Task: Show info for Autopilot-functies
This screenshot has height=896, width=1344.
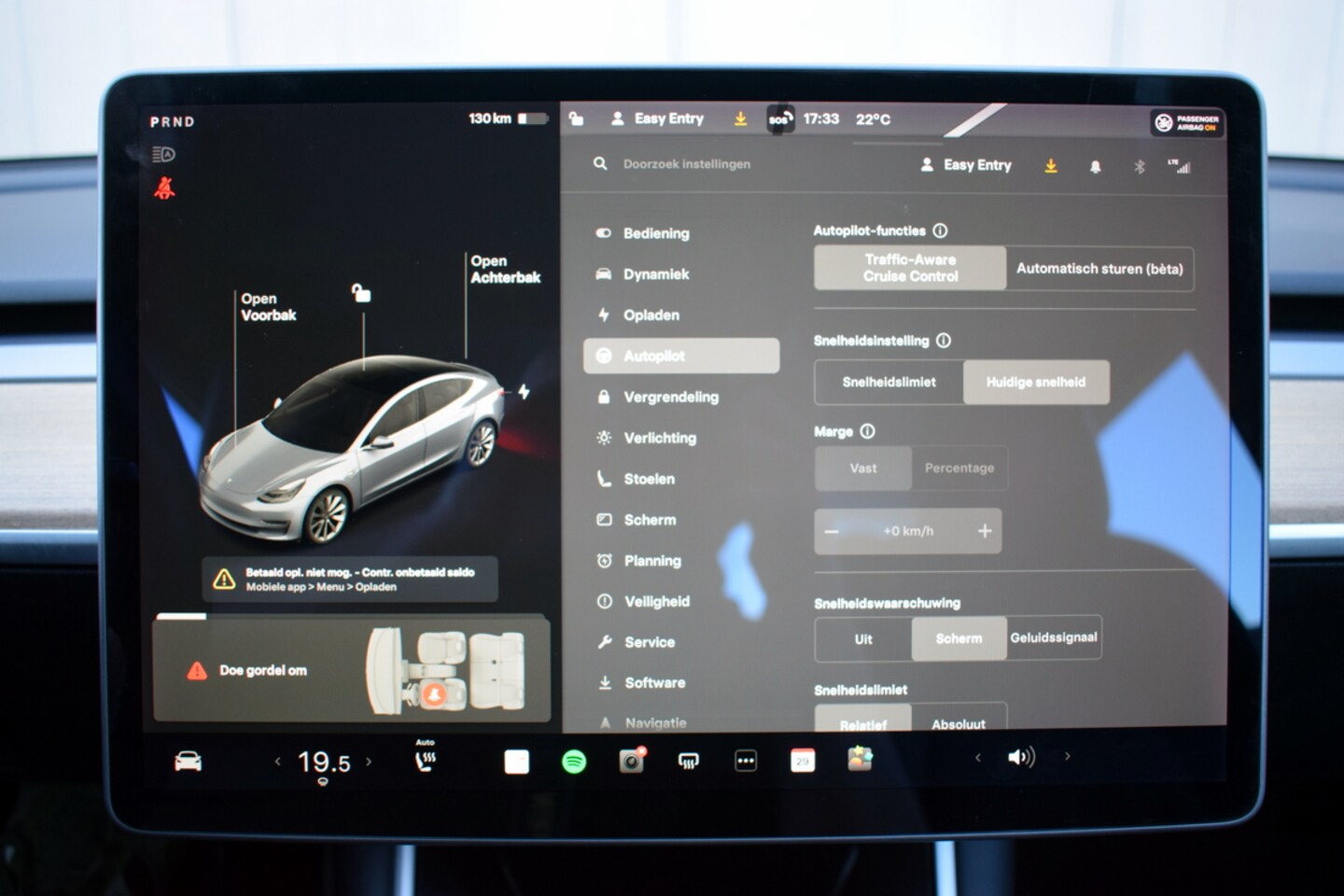Action: 941,231
